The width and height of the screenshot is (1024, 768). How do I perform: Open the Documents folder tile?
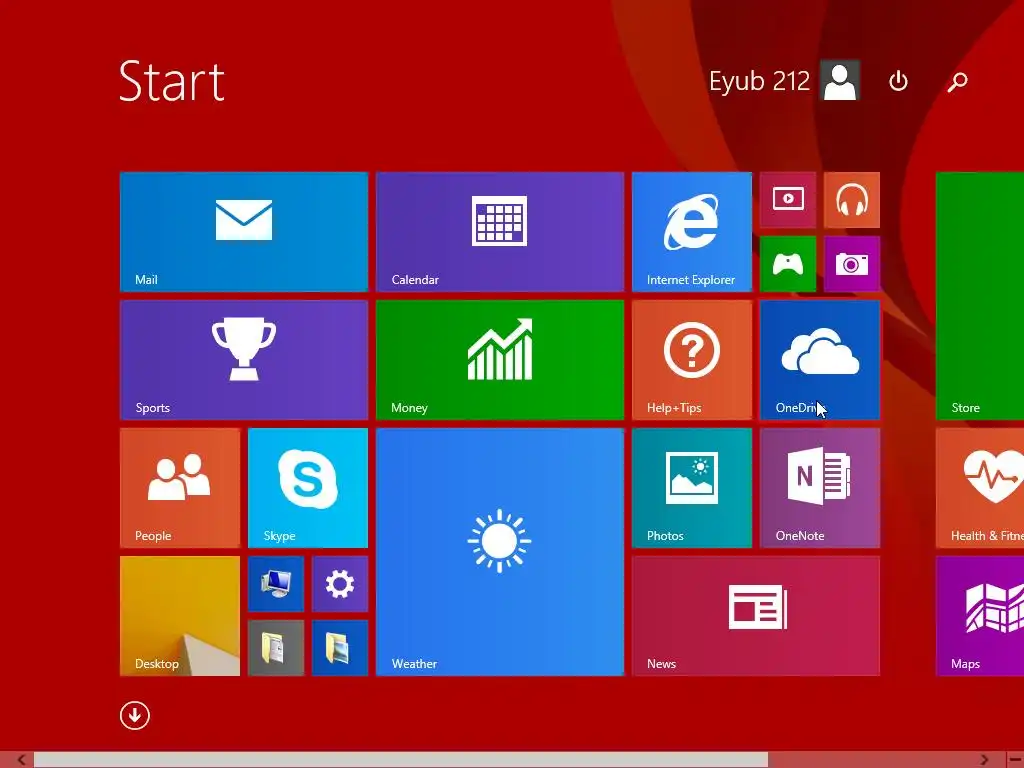pyautogui.click(x=276, y=648)
